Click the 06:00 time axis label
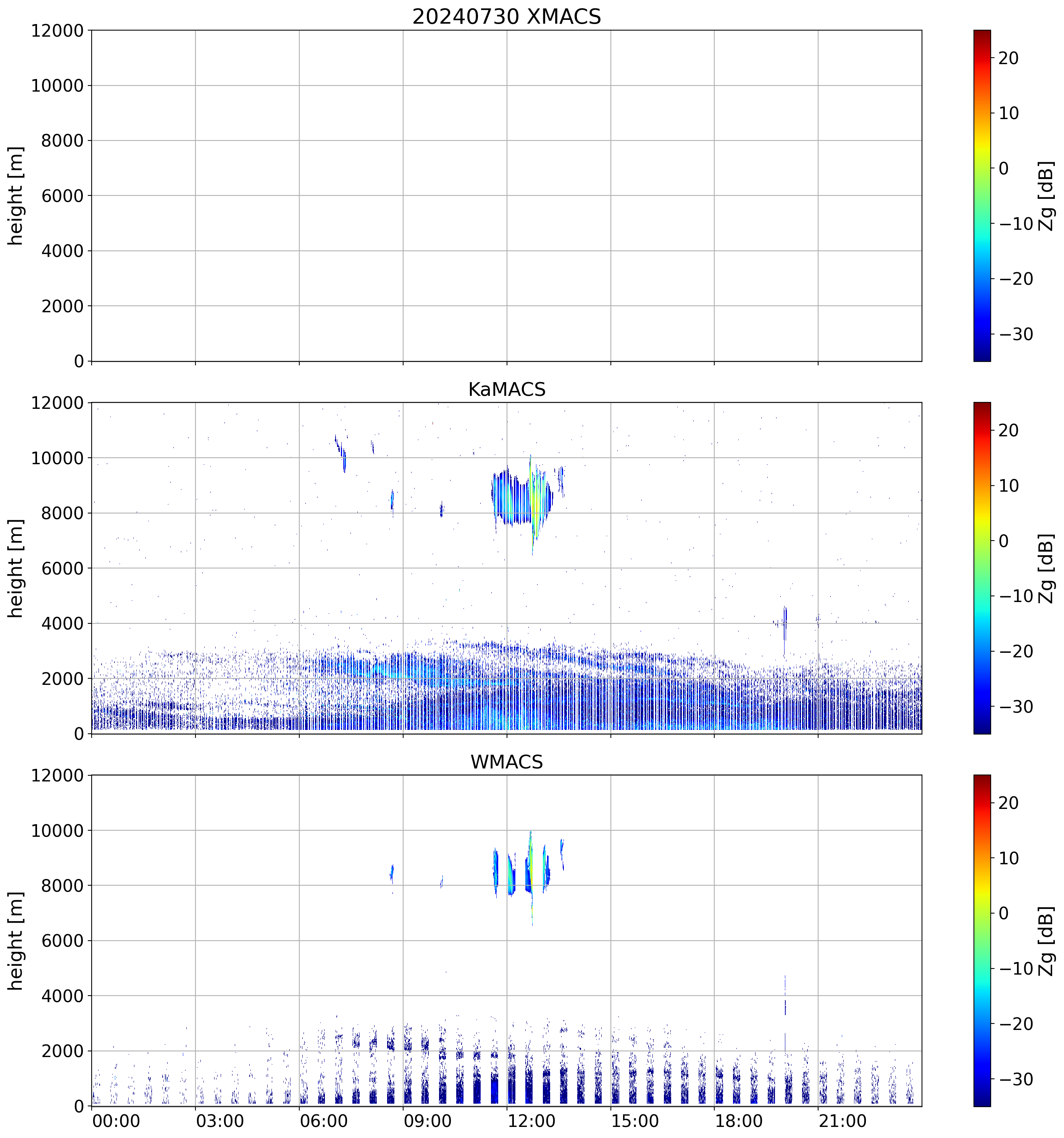Screen dimensions: 1064x1138 pos(323,1122)
